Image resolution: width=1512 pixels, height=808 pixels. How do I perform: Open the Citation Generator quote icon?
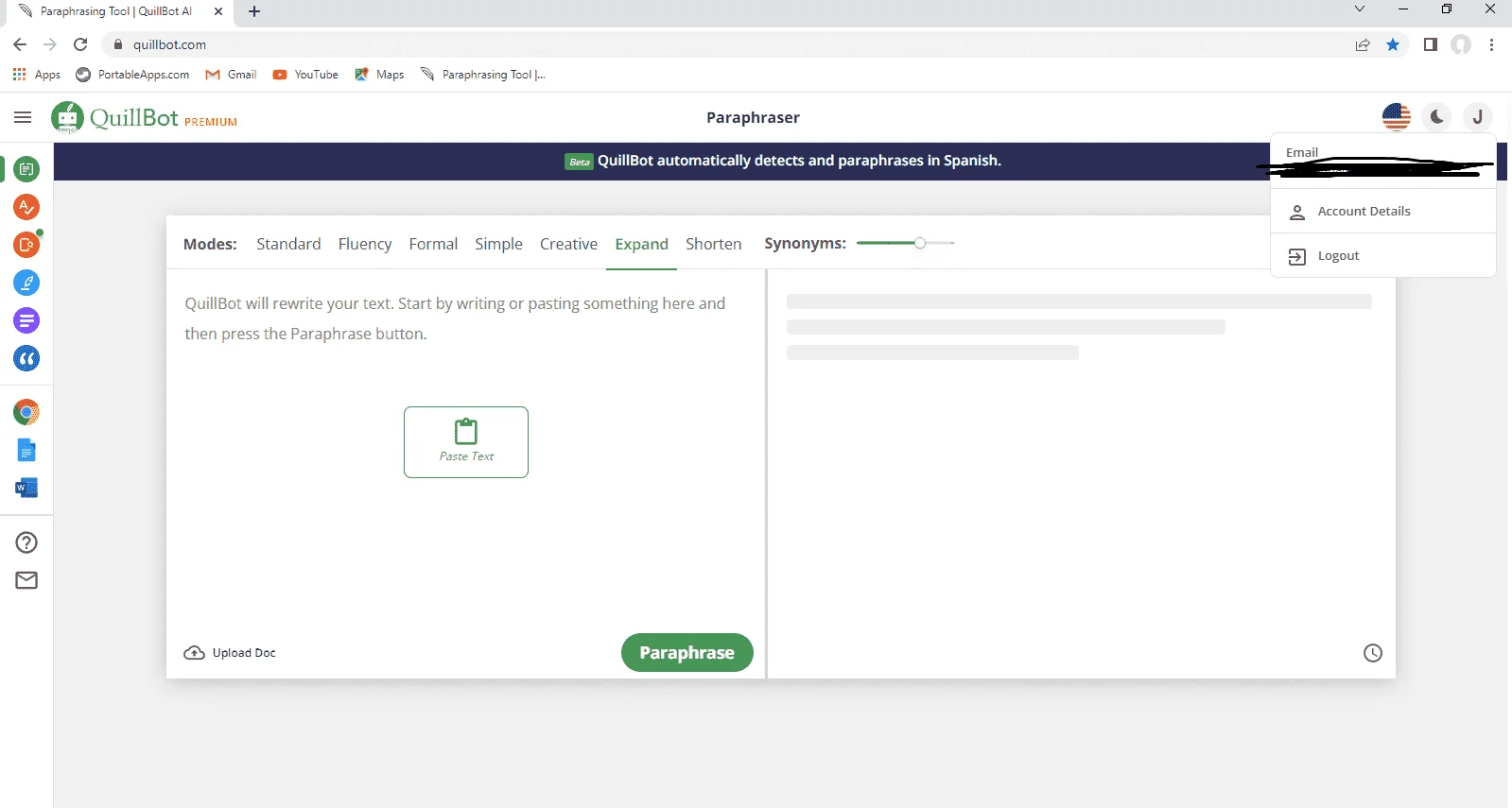pyautogui.click(x=26, y=358)
